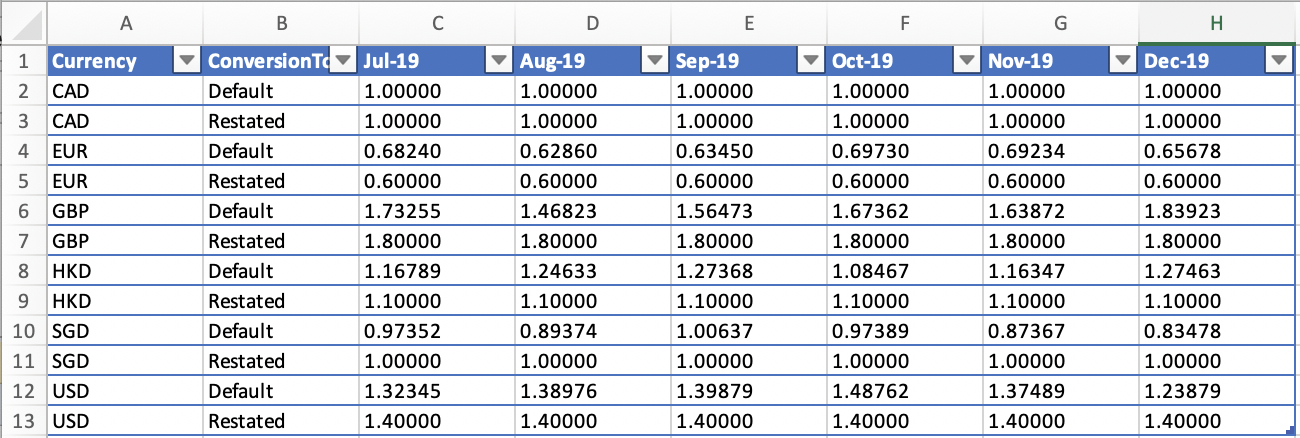Screen dimensions: 1300x438
Task: Click the USD Default Oct-19 cell 1.48762
Action: point(904,391)
